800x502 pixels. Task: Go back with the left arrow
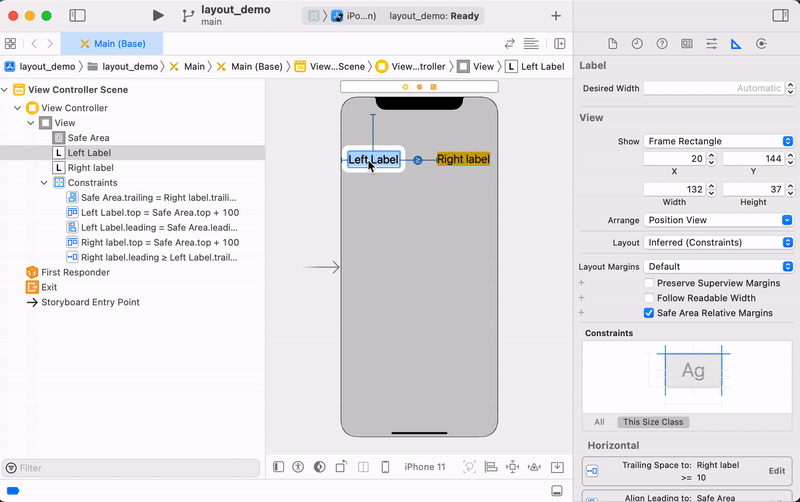34,43
